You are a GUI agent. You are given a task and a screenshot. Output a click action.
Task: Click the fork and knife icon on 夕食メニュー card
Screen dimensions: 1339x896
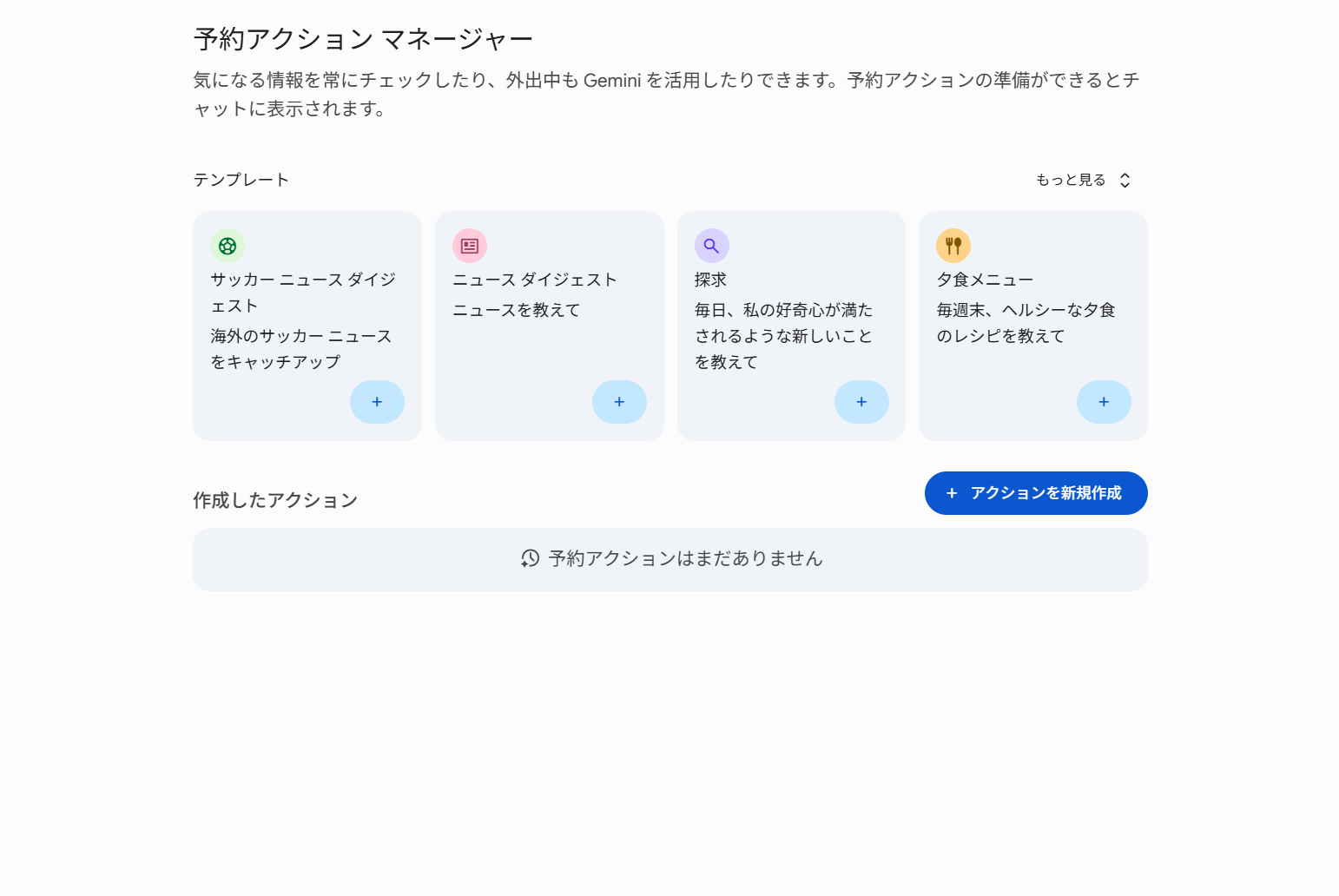pos(953,246)
